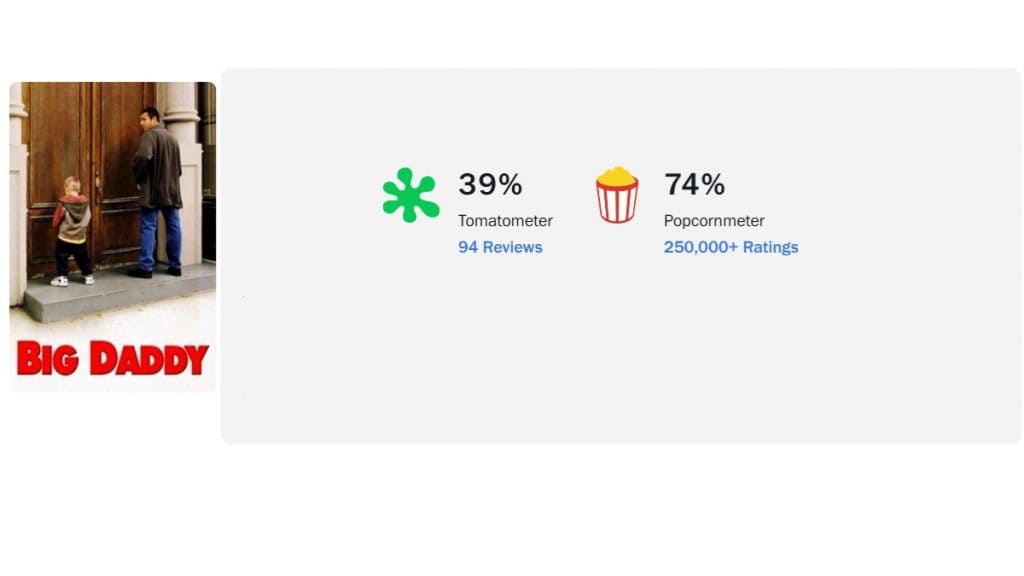This screenshot has width=1024, height=576.
Task: Click the yellow popcorn atop the bucket
Action: click(617, 177)
